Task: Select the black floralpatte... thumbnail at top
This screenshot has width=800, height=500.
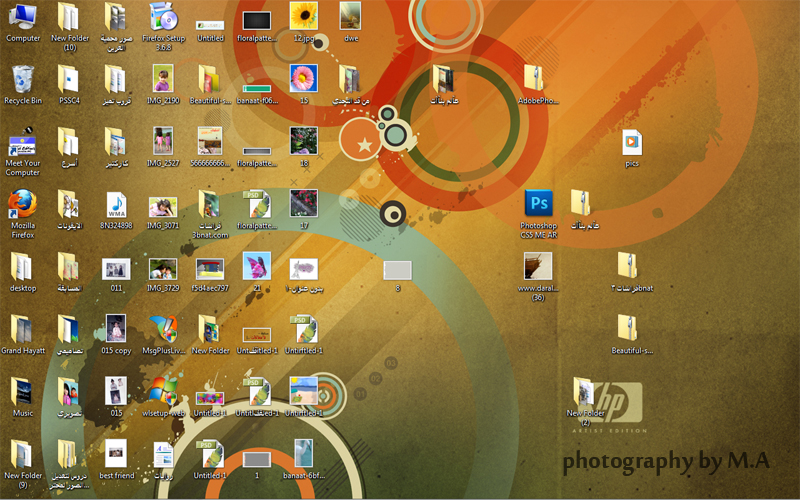Action: click(257, 21)
